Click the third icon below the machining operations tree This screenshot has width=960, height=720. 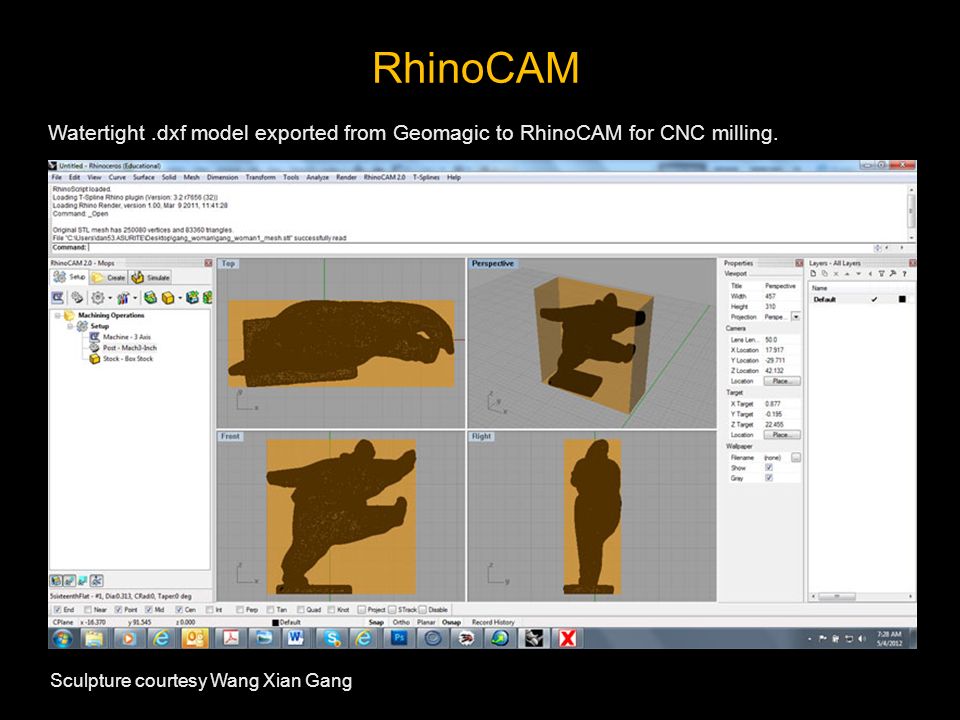(x=83, y=580)
